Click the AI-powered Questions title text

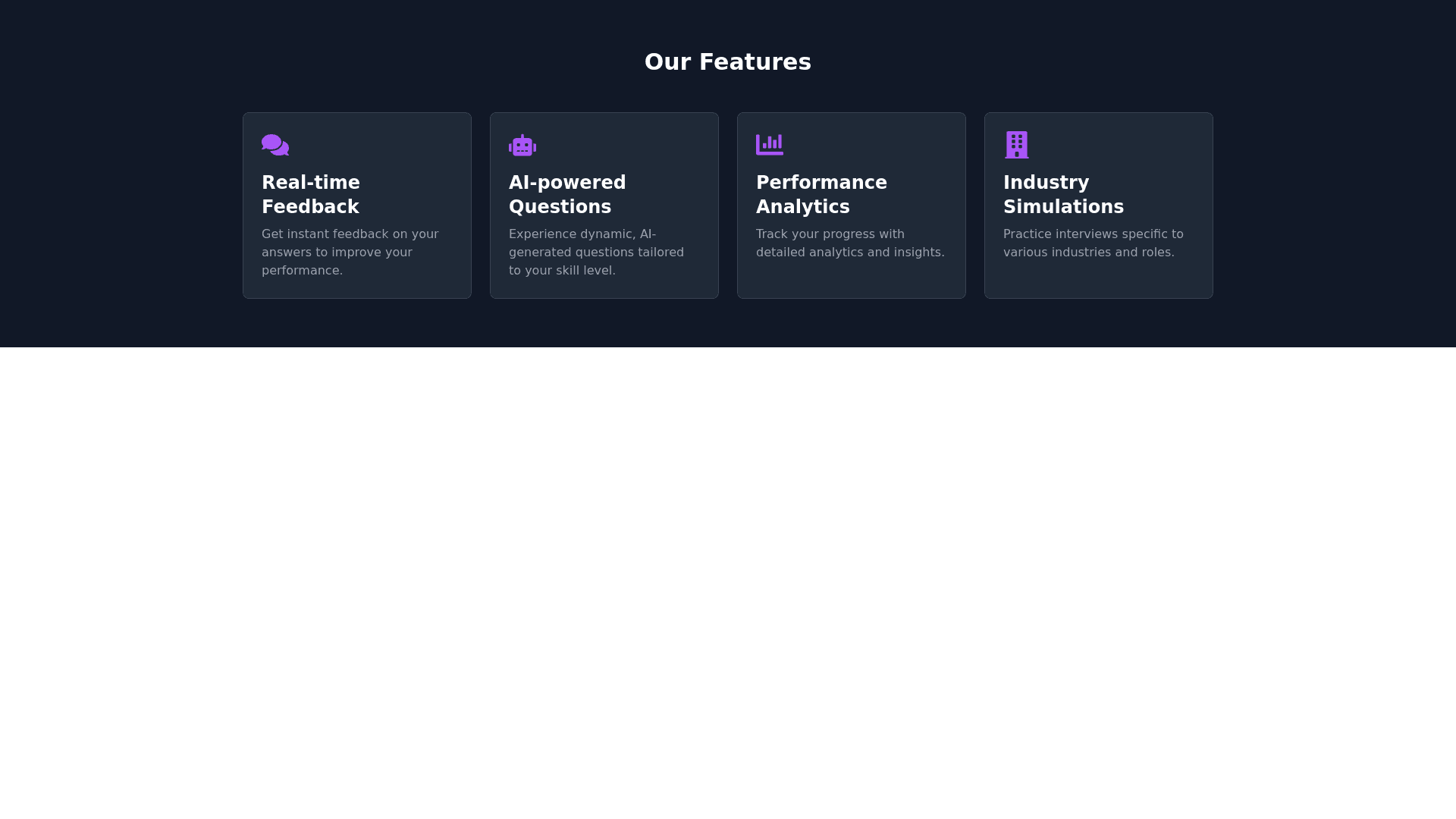pos(566,194)
